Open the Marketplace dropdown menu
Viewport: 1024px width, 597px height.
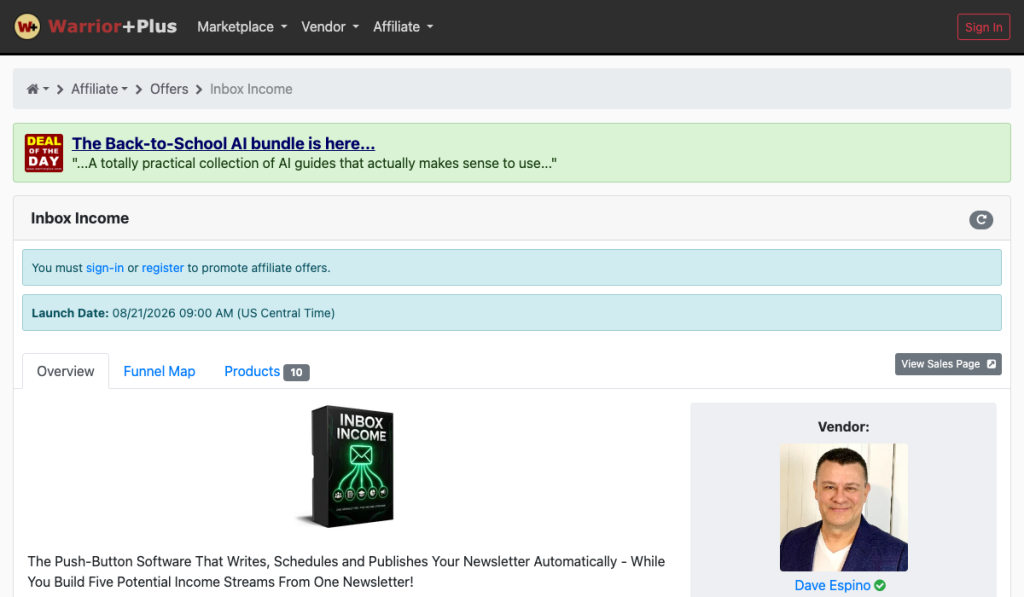[242, 27]
